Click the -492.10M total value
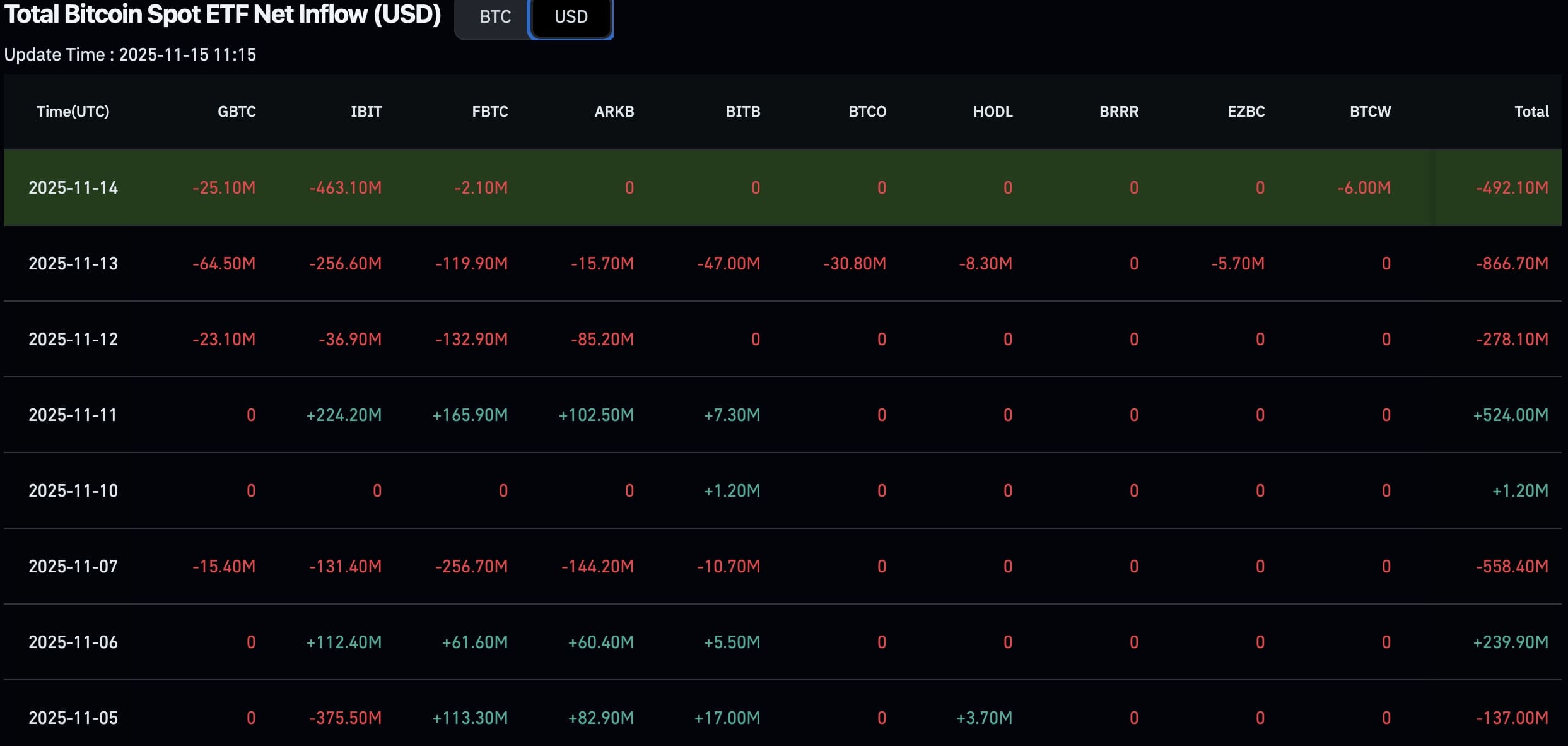The width and height of the screenshot is (1568, 746). tap(1512, 188)
